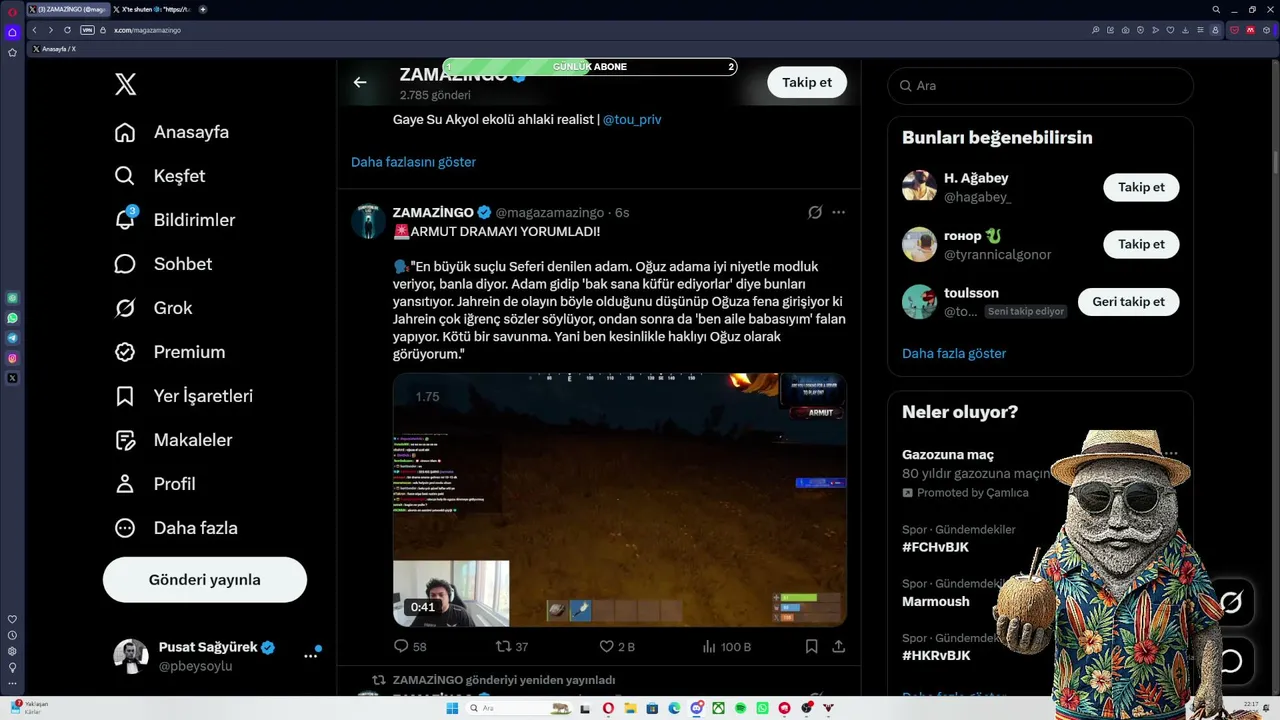The height and width of the screenshot is (720, 1280).
Task: Reload the page
Action: pyautogui.click(x=67, y=30)
